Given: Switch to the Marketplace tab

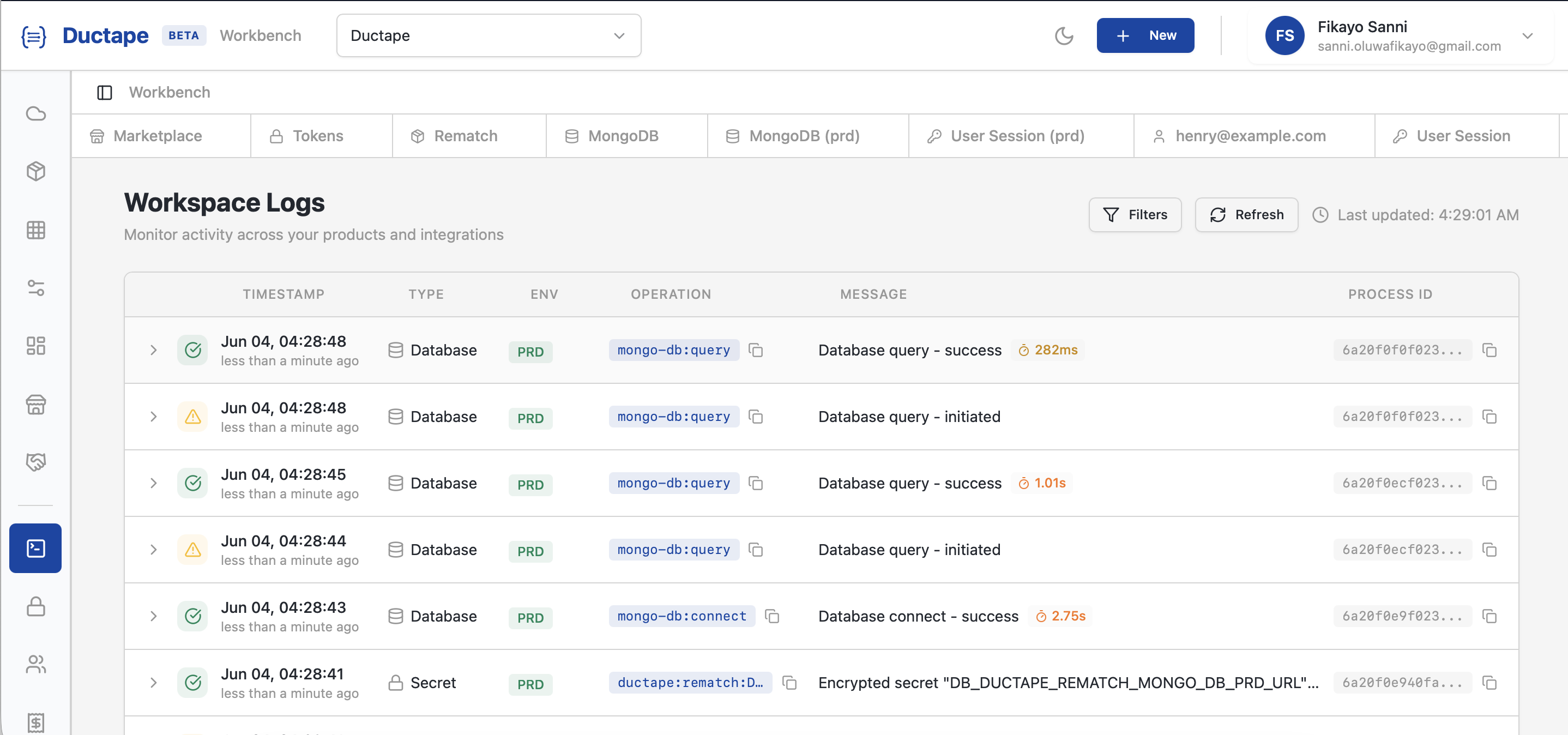Looking at the screenshot, I should (161, 136).
